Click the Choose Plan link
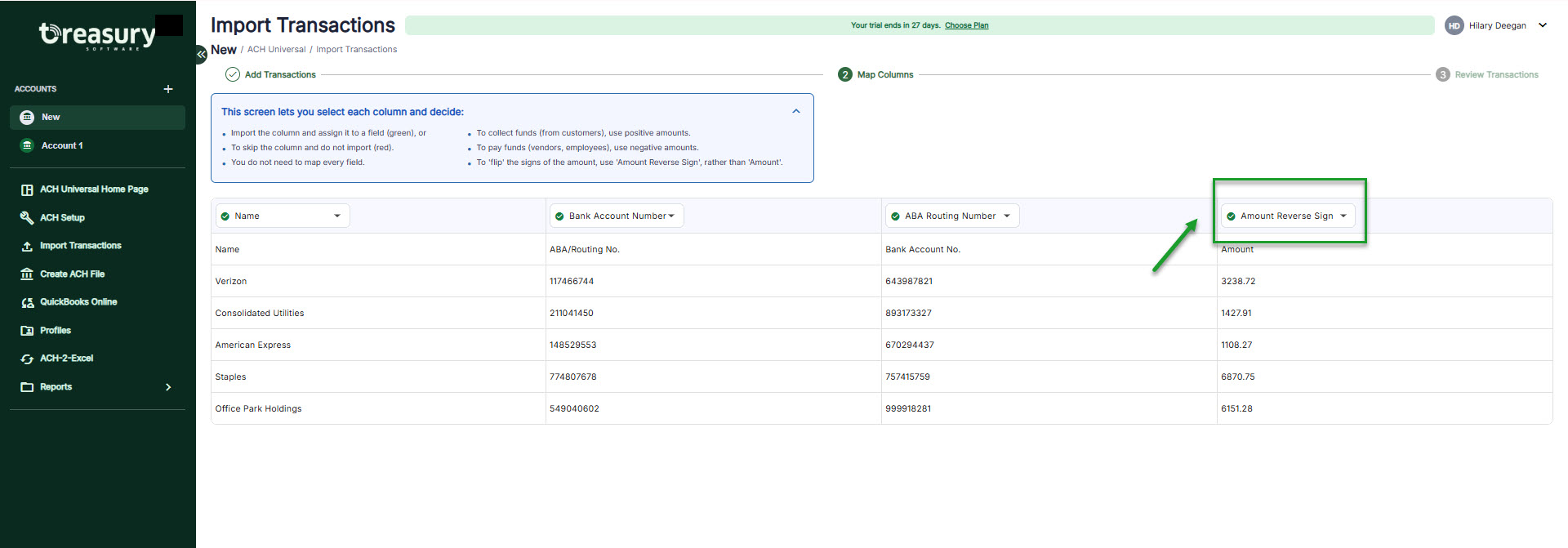This screenshot has width=1568, height=548. (966, 25)
